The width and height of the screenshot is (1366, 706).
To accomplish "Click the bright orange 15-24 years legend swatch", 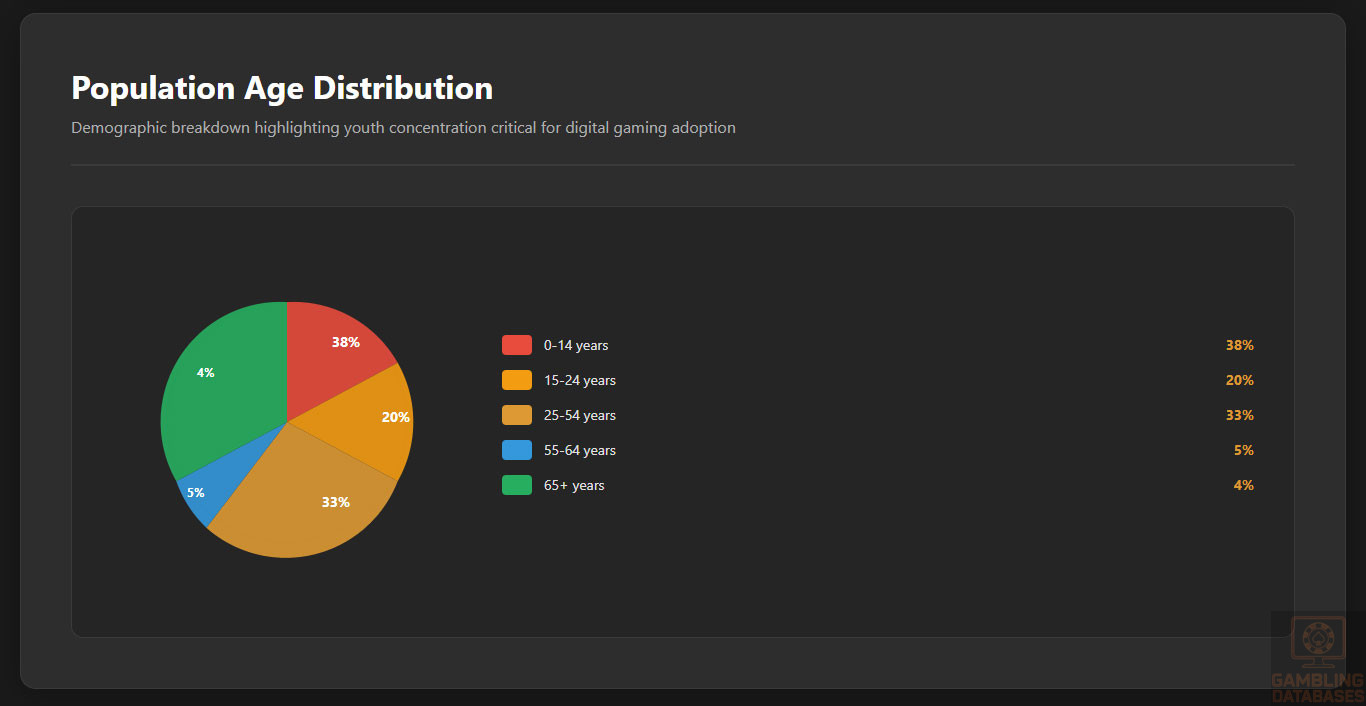I will tap(516, 380).
